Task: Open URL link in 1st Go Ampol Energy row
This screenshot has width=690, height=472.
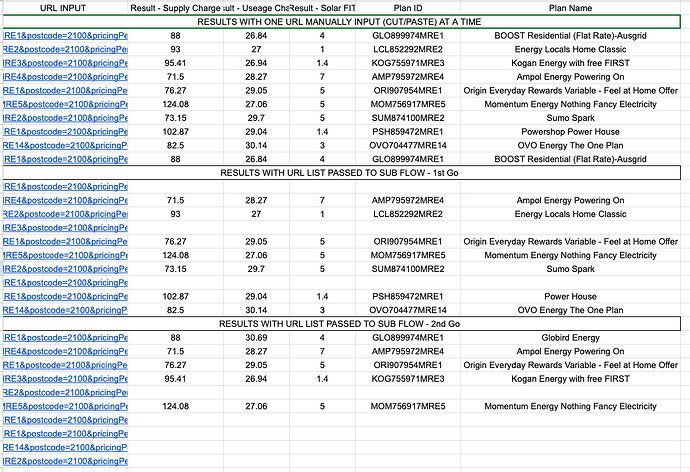Action: [65, 200]
